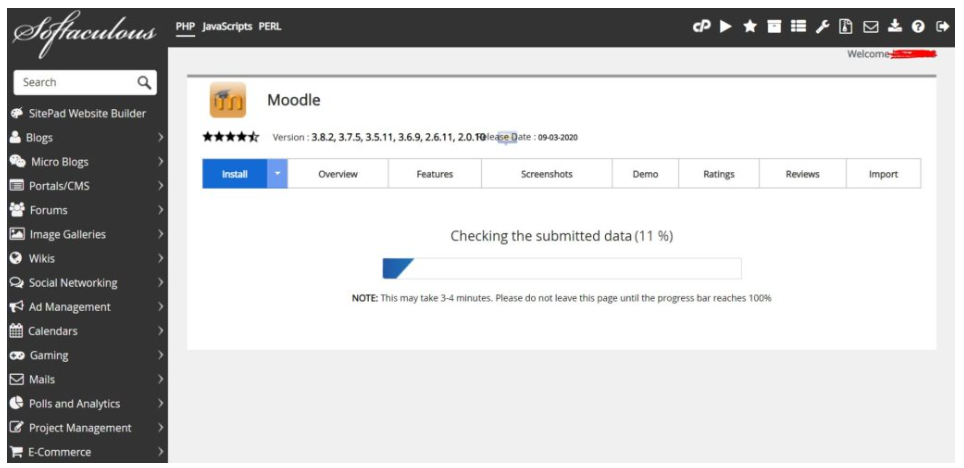Click the installation progress bar

pyautogui.click(x=562, y=269)
